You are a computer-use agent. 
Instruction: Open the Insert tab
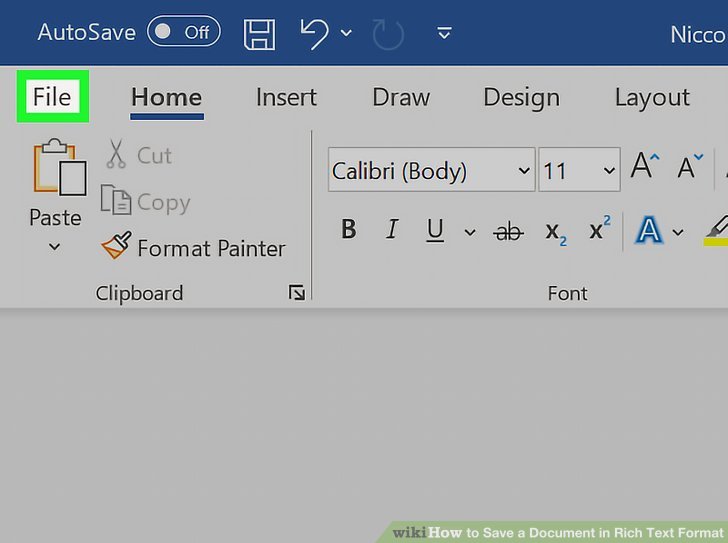(286, 97)
